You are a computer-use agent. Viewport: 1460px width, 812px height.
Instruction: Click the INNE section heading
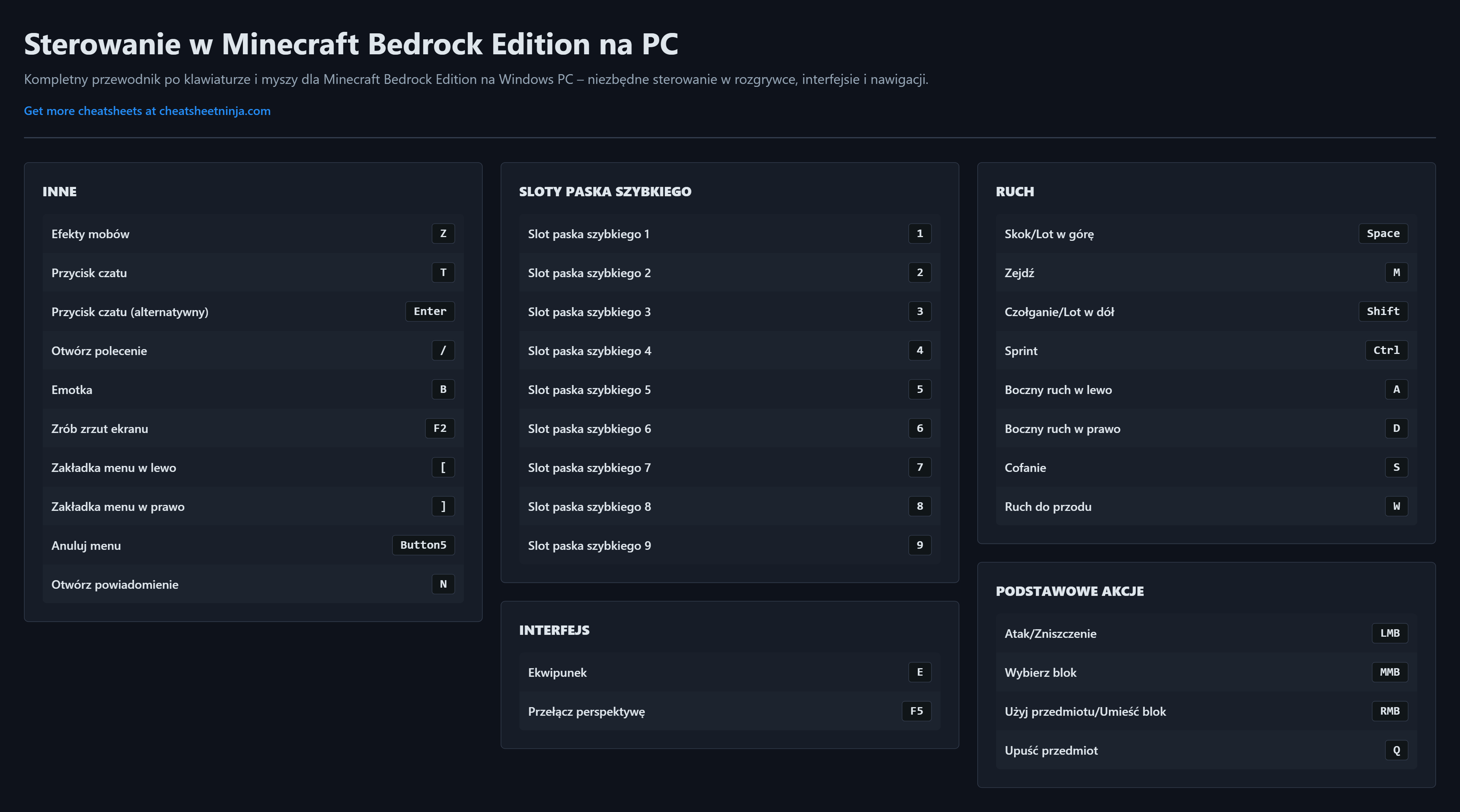pos(60,191)
